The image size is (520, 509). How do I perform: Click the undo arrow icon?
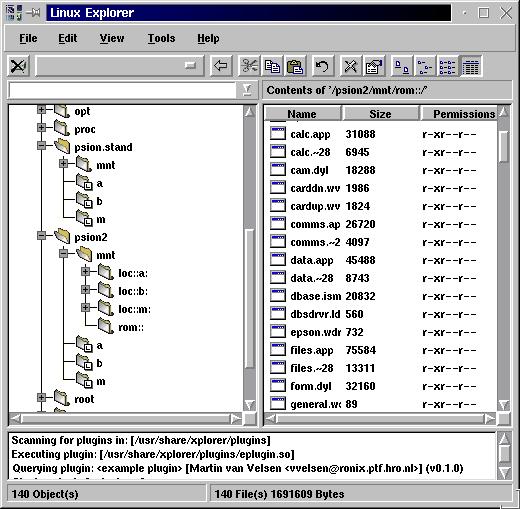[322, 66]
